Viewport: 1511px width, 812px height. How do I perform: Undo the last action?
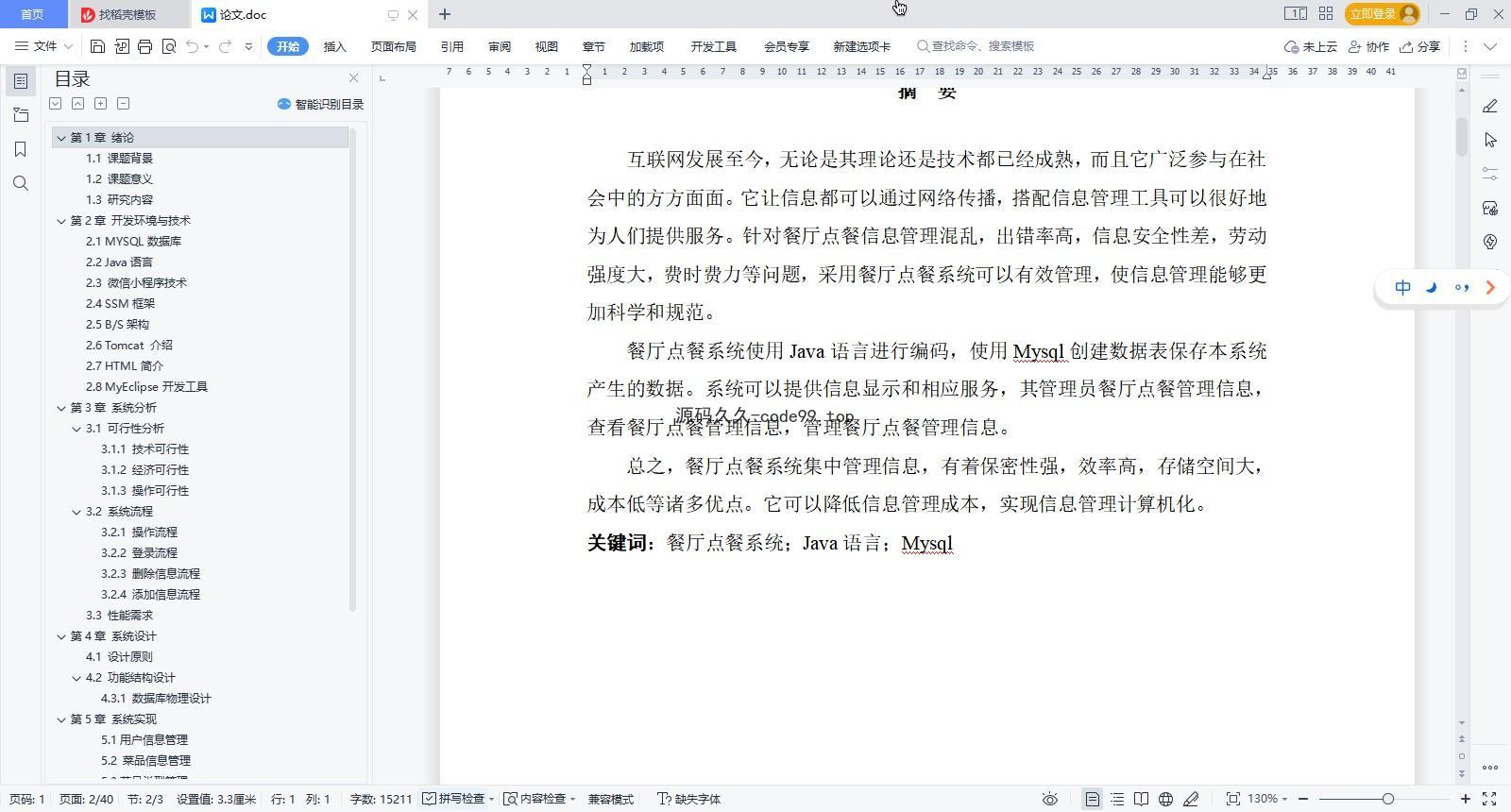click(x=192, y=46)
